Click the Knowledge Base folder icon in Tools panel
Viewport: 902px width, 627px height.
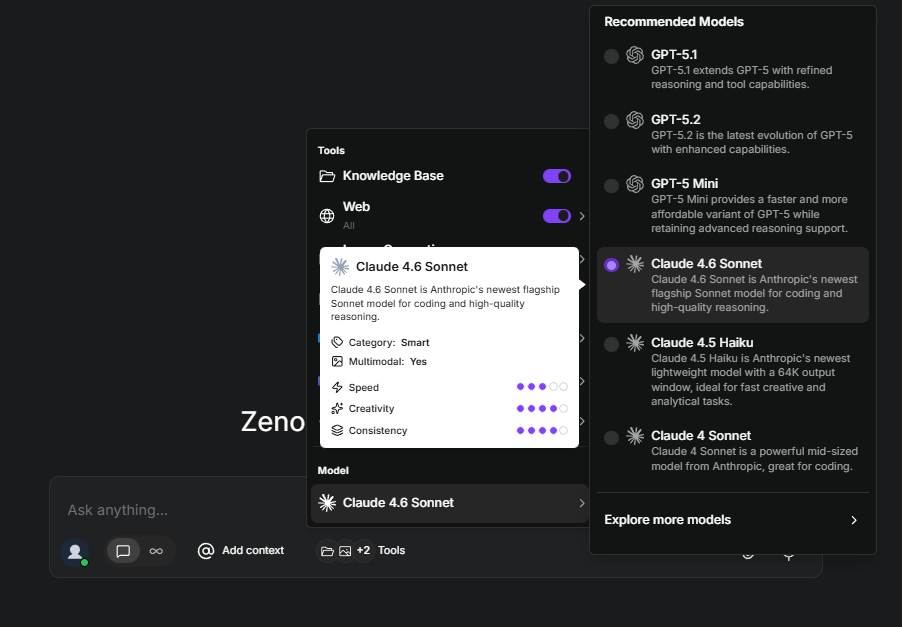click(x=327, y=176)
